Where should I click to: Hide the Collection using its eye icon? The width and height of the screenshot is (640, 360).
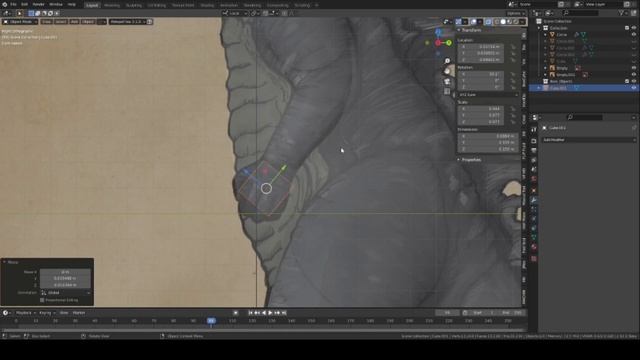tap(634, 28)
